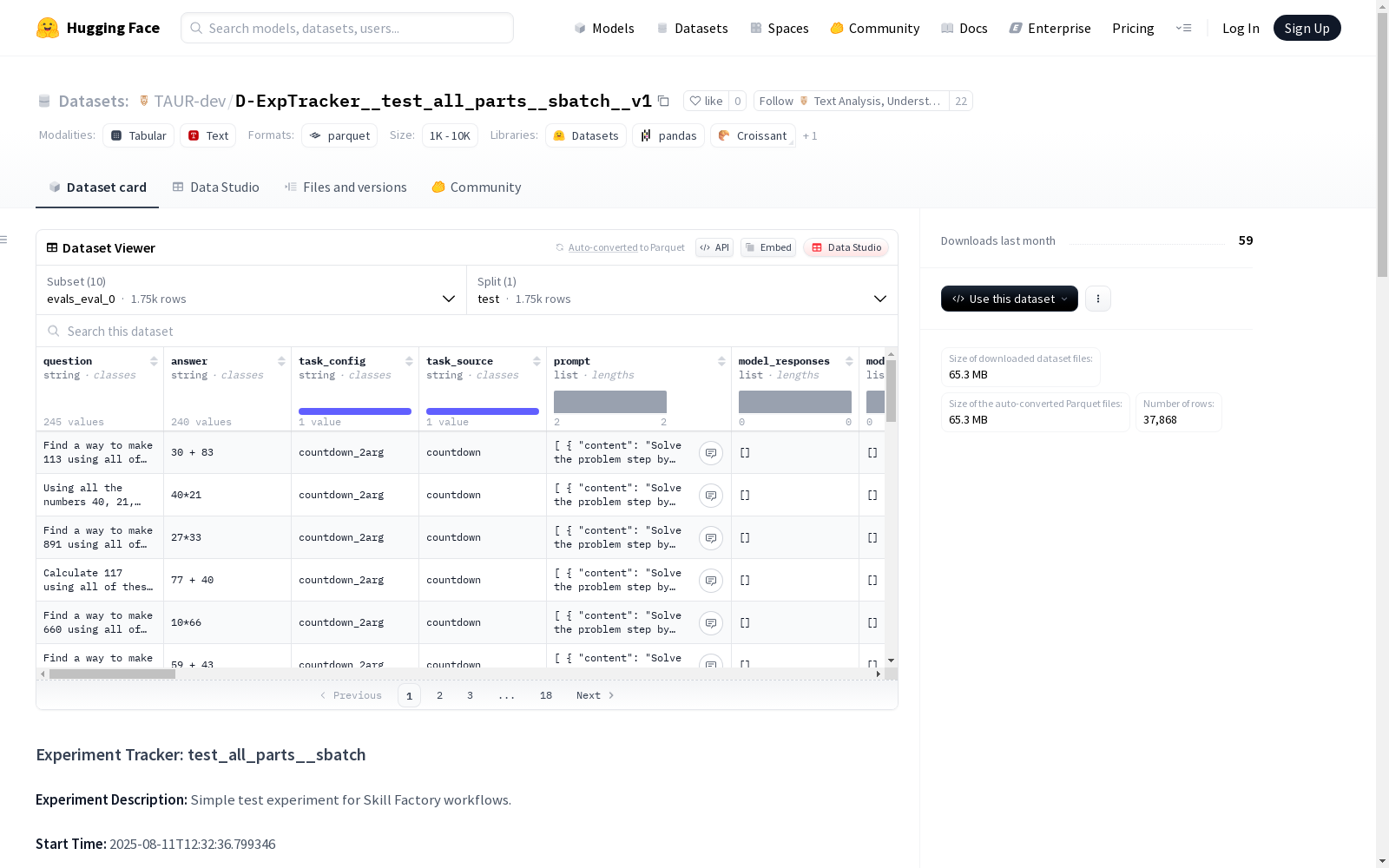This screenshot has width=1389, height=868.
Task: Click the Log In link
Action: [1241, 28]
